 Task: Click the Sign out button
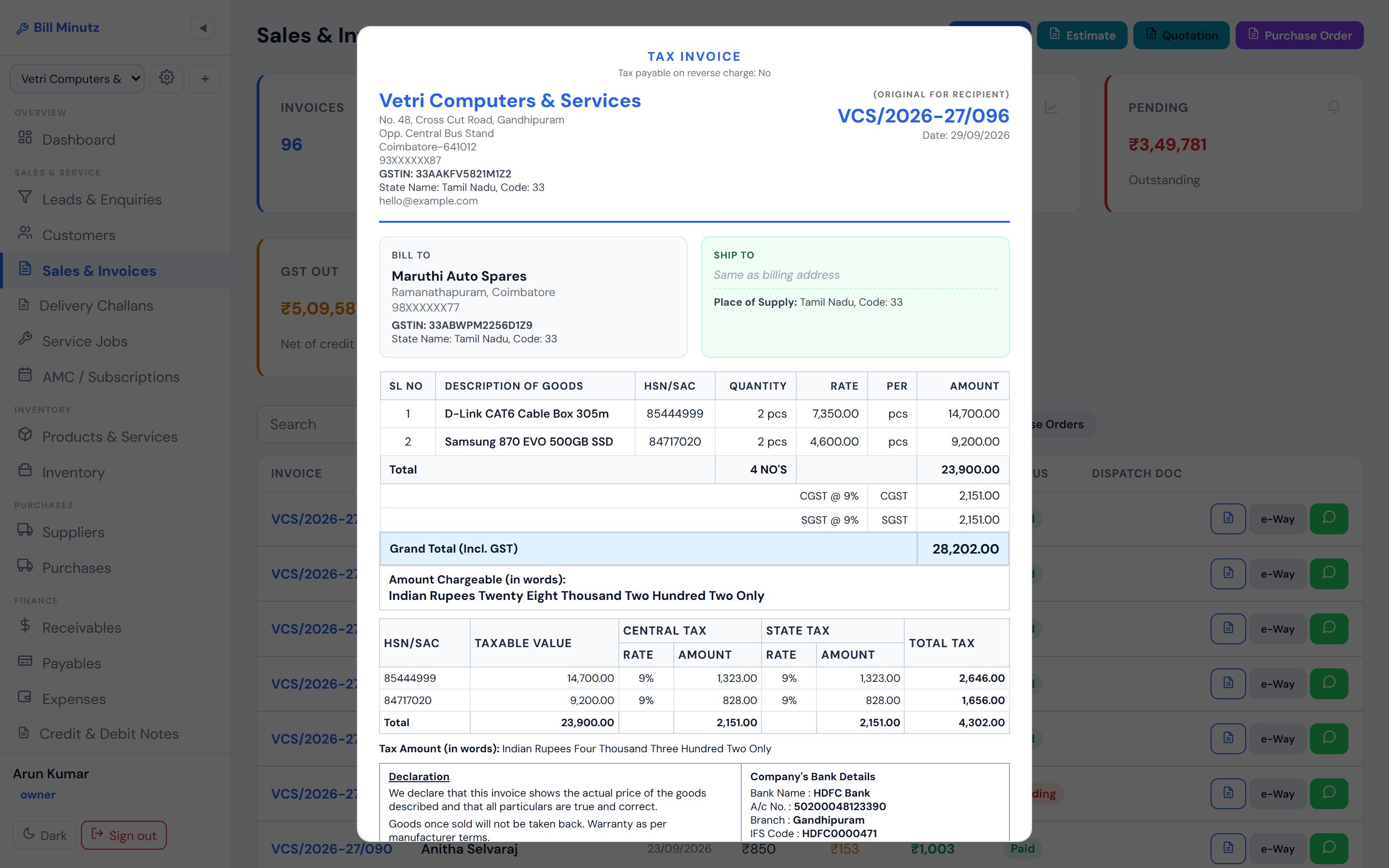pos(124,835)
